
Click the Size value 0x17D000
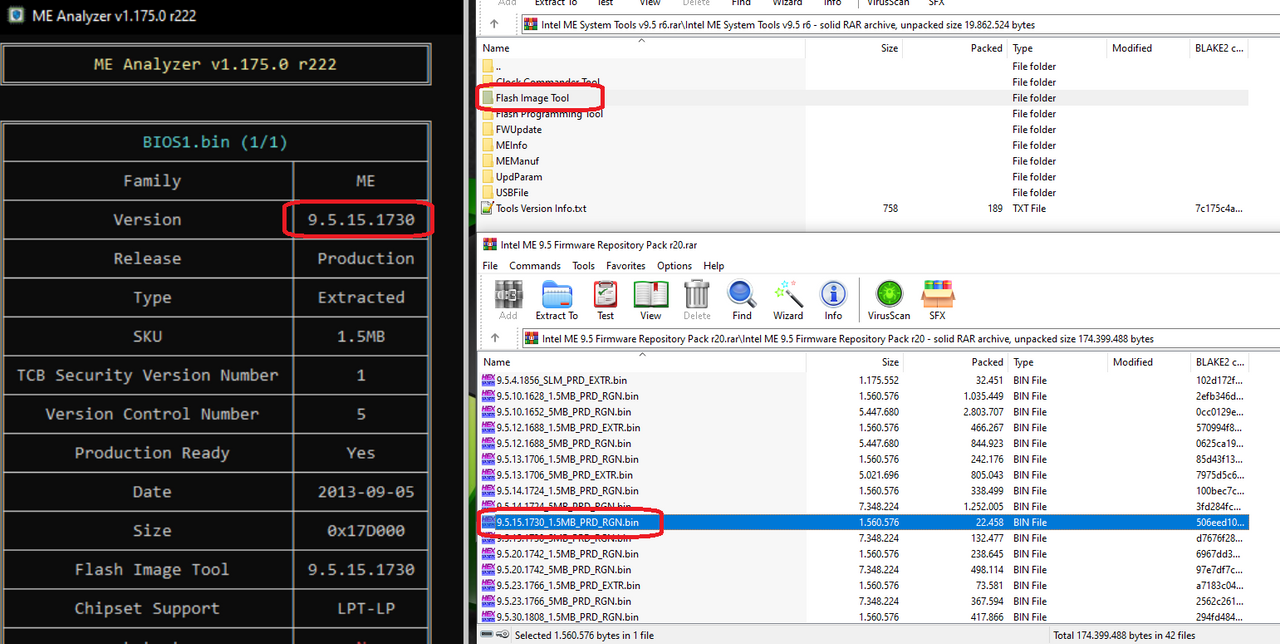tap(366, 531)
